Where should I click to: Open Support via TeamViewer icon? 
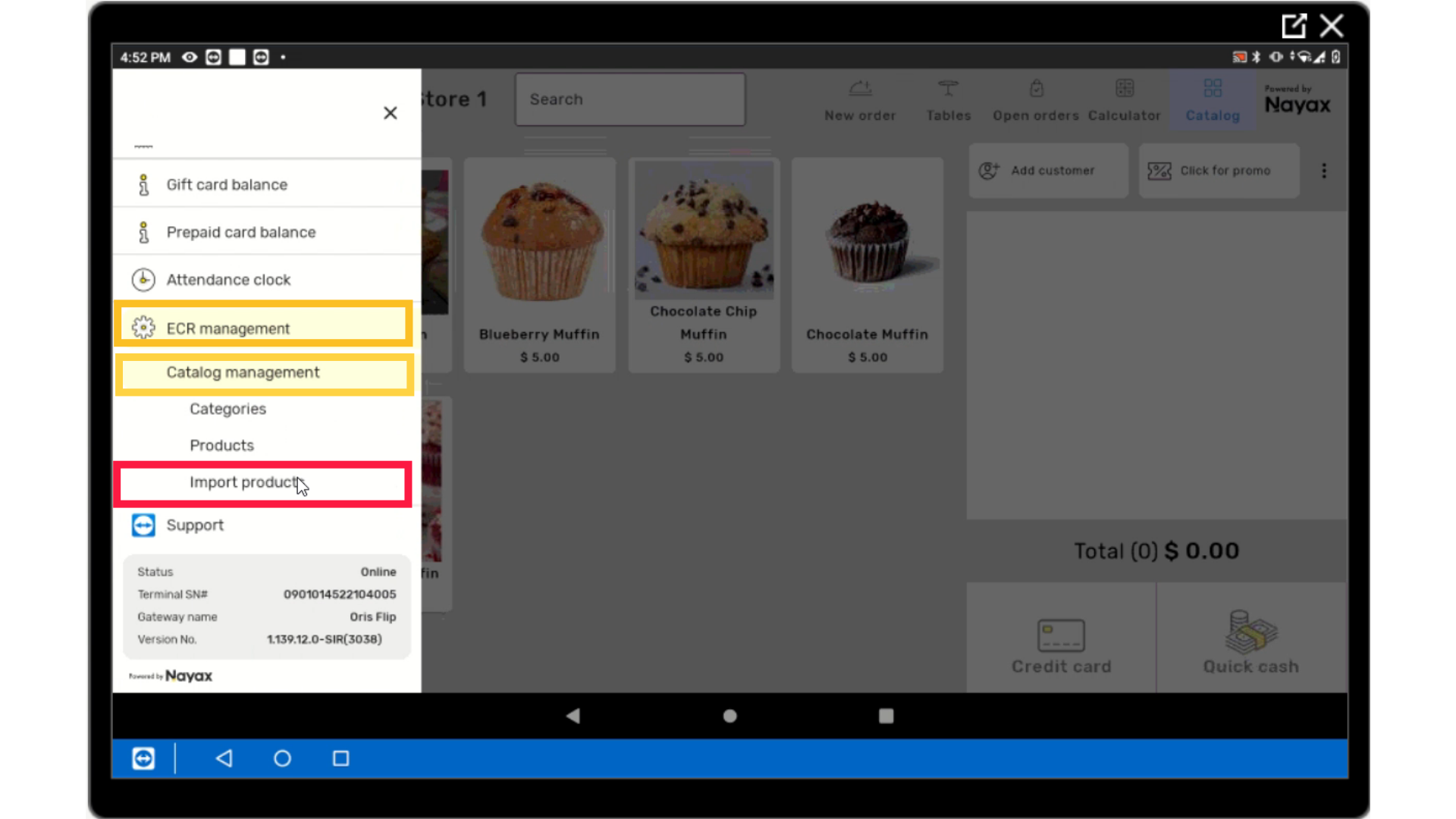click(x=143, y=526)
